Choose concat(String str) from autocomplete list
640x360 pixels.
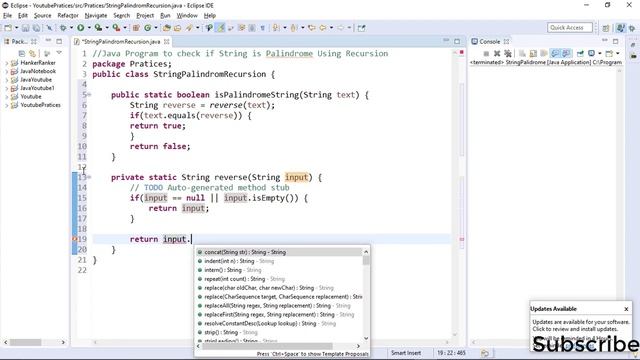coord(279,252)
